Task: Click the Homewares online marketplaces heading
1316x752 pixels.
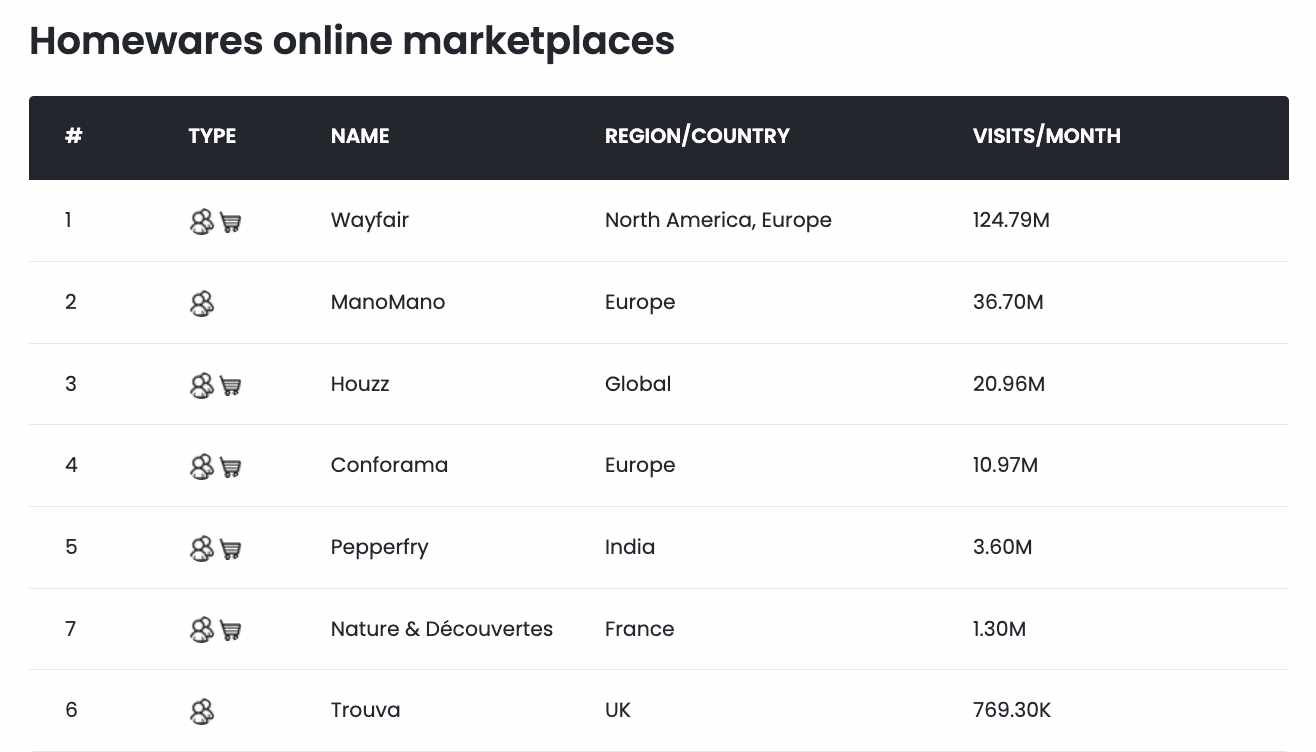Action: [x=352, y=41]
